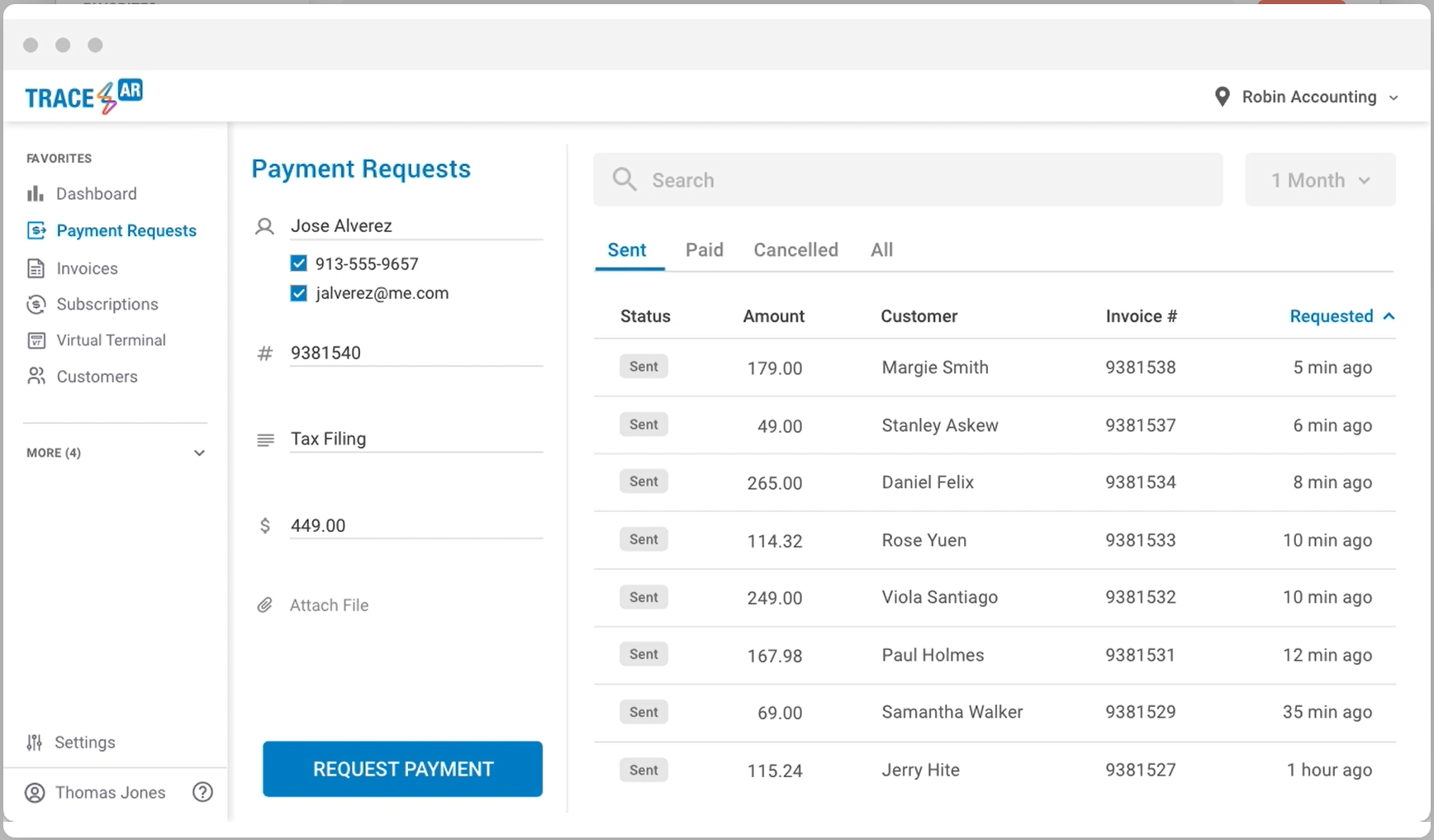Click the Payment Requests sidebar icon
The width and height of the screenshot is (1434, 840).
point(36,230)
